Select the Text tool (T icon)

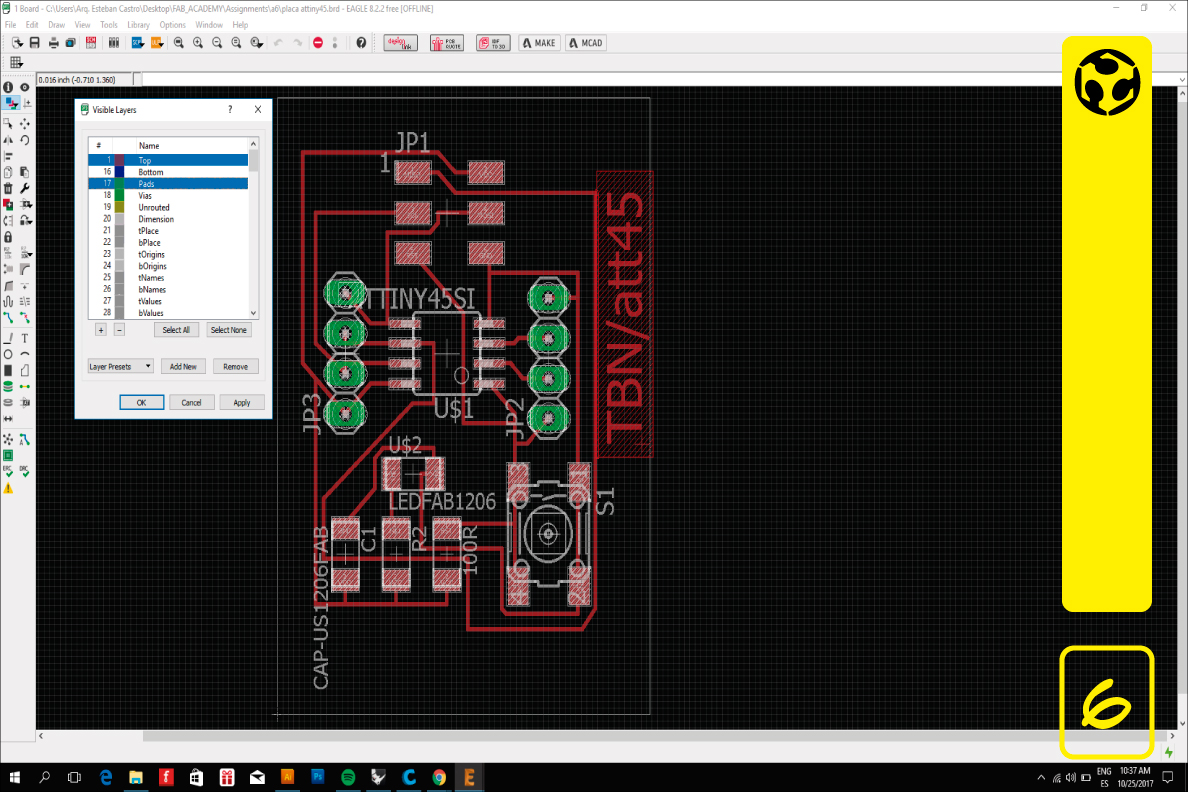25,338
